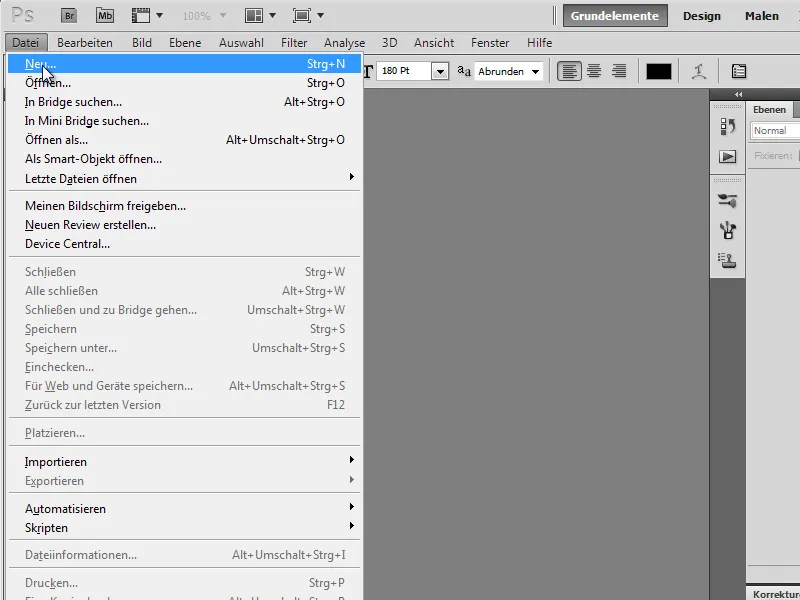The height and width of the screenshot is (600, 800).
Task: Open the Hilfe menu
Action: click(x=539, y=43)
